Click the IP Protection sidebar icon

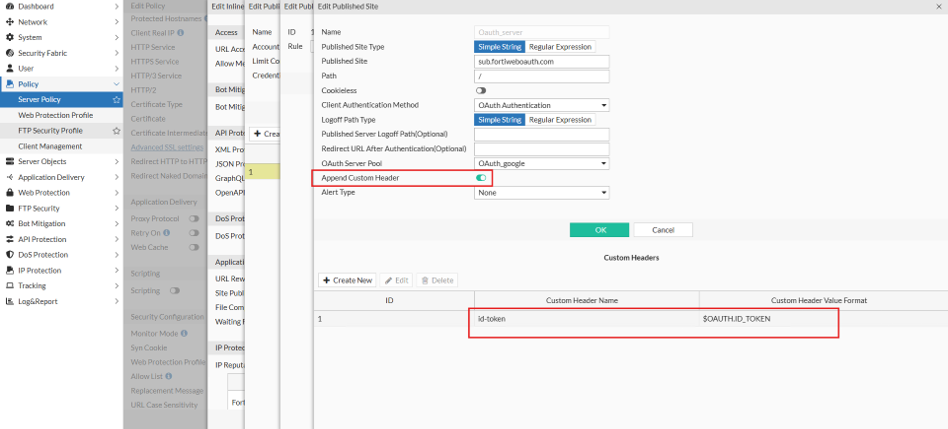click(x=9, y=270)
